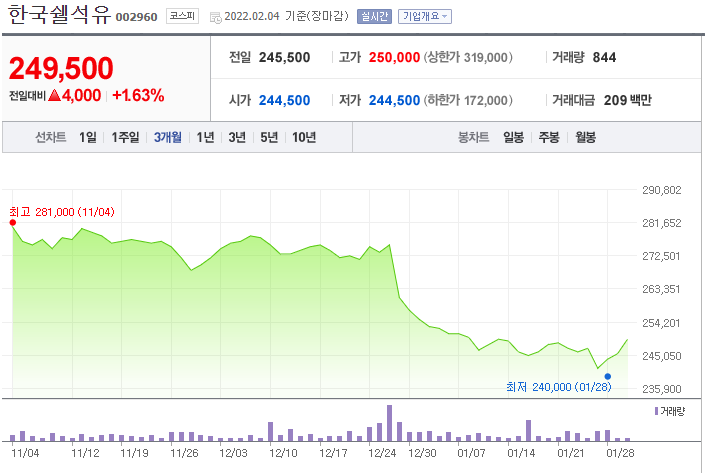Click the 290,802 price axis label
Viewport: 705px width, 473px height.
(661, 190)
